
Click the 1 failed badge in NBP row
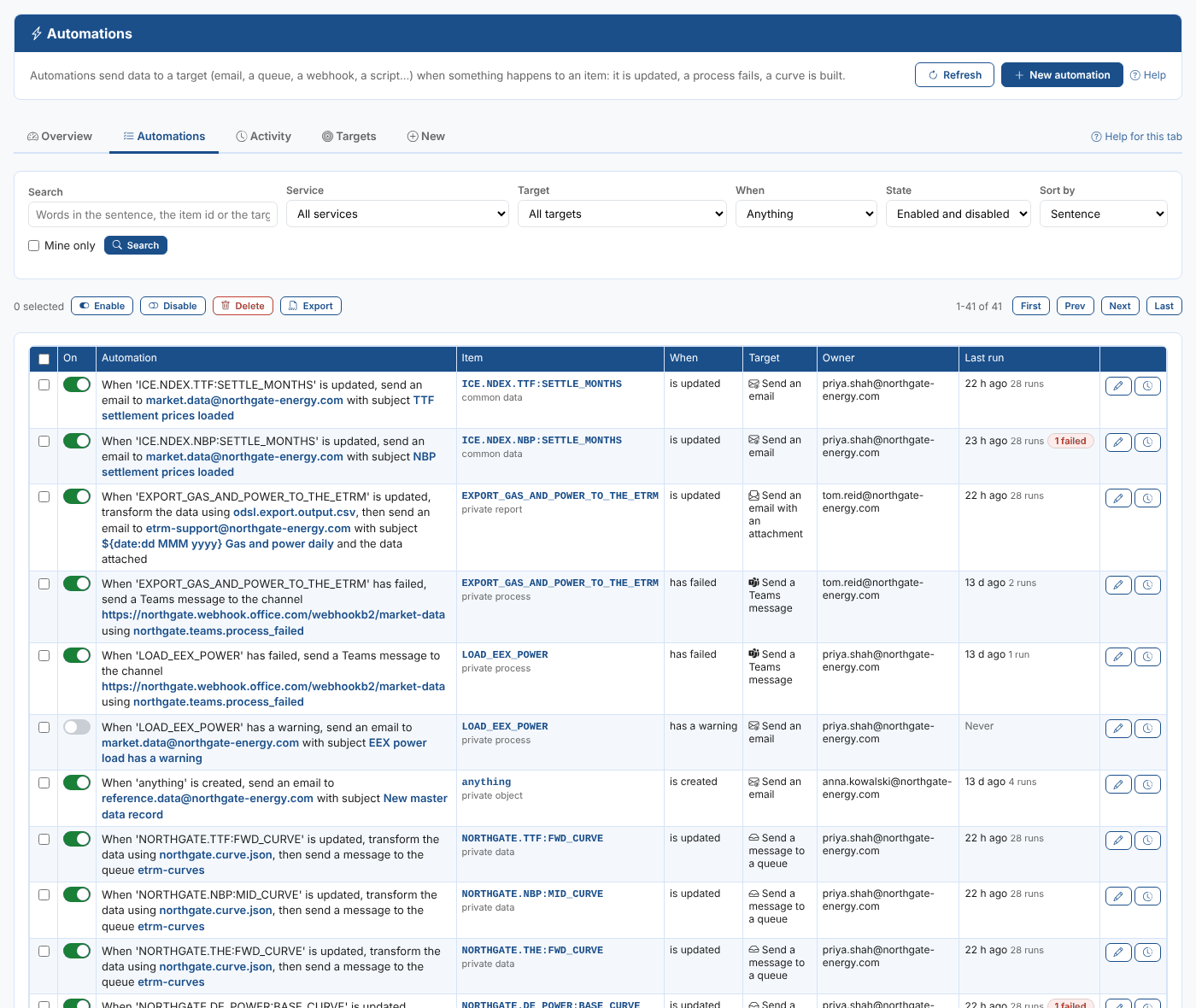point(1070,441)
